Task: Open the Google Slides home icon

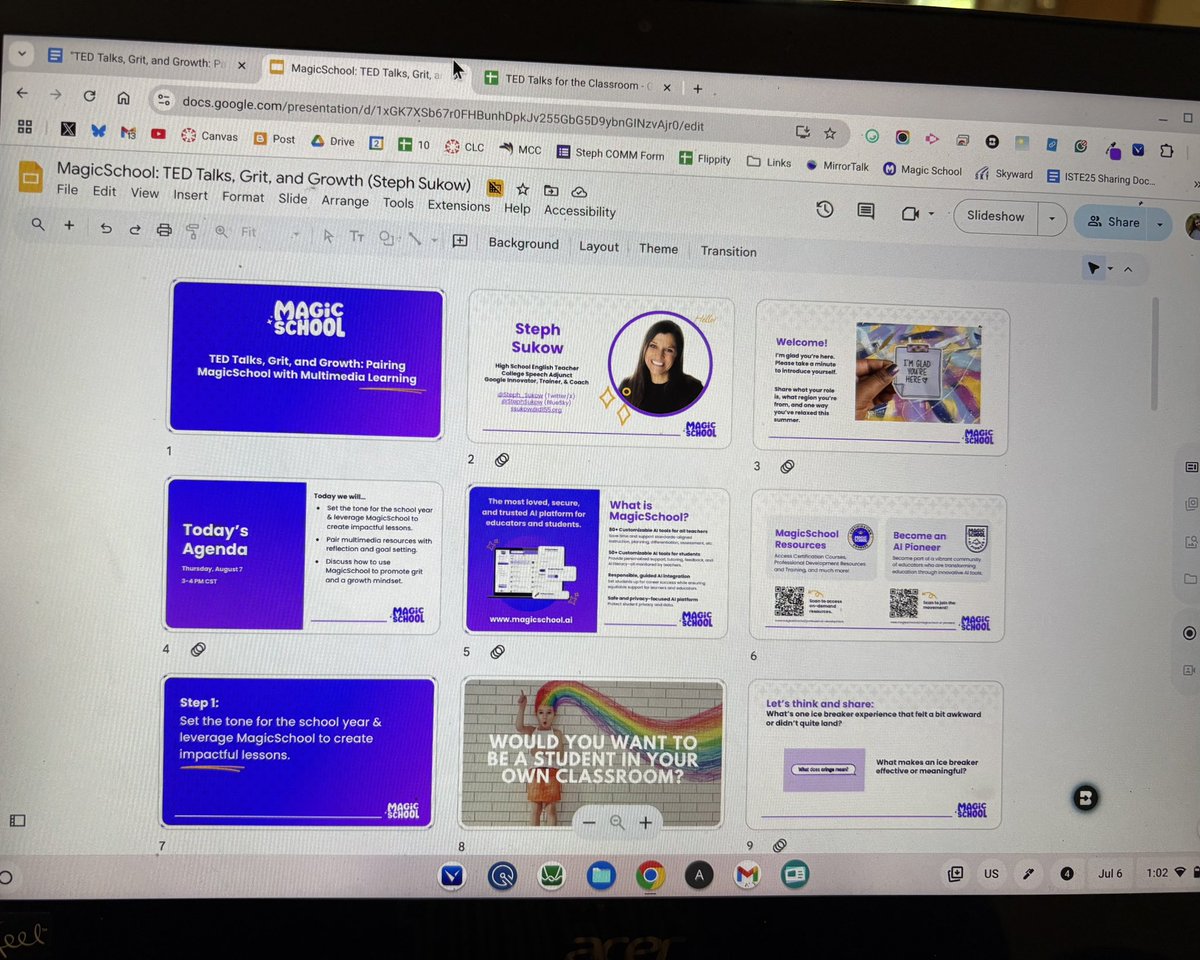Action: tap(29, 178)
